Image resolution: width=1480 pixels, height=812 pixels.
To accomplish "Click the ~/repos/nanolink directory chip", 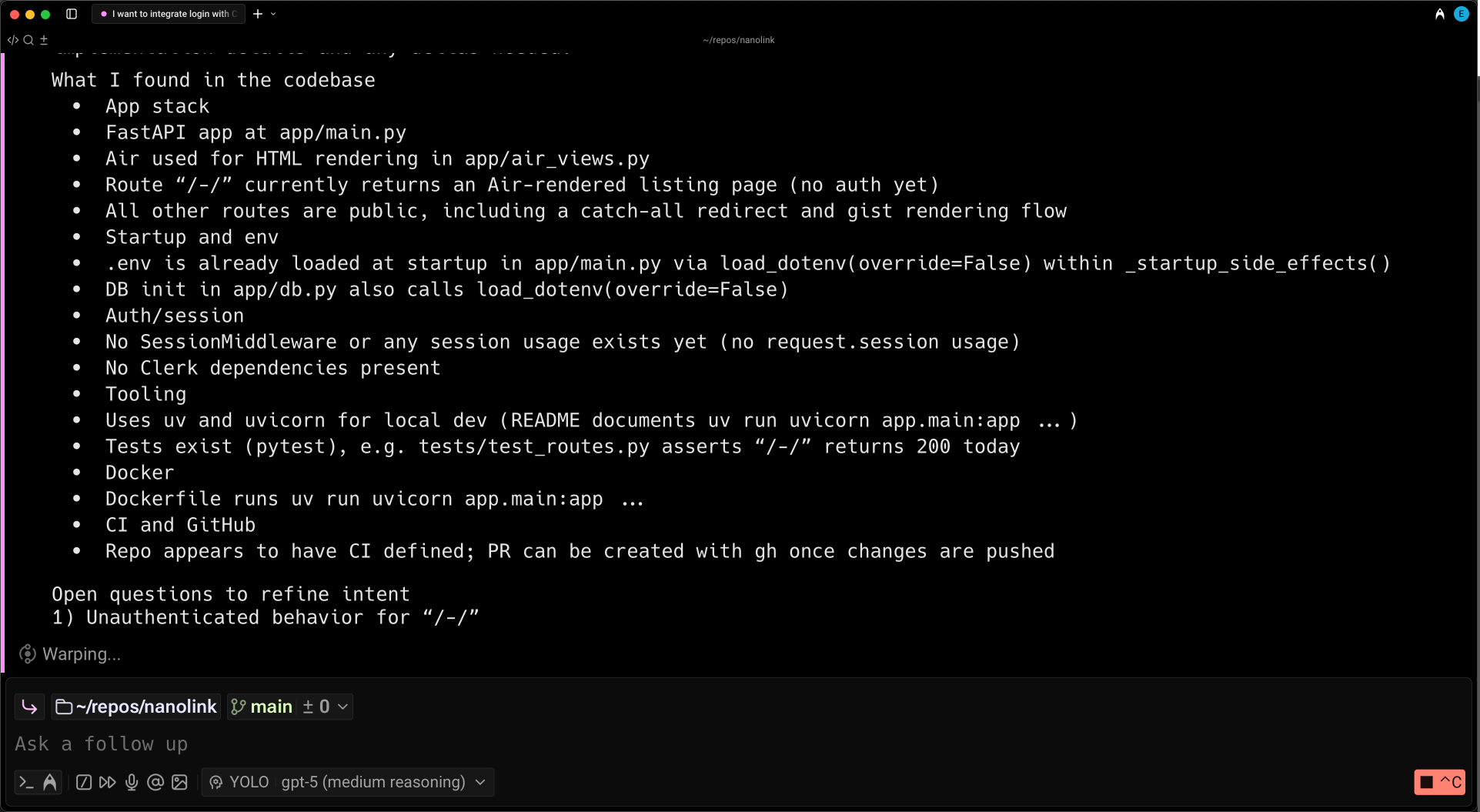I will 136,707.
